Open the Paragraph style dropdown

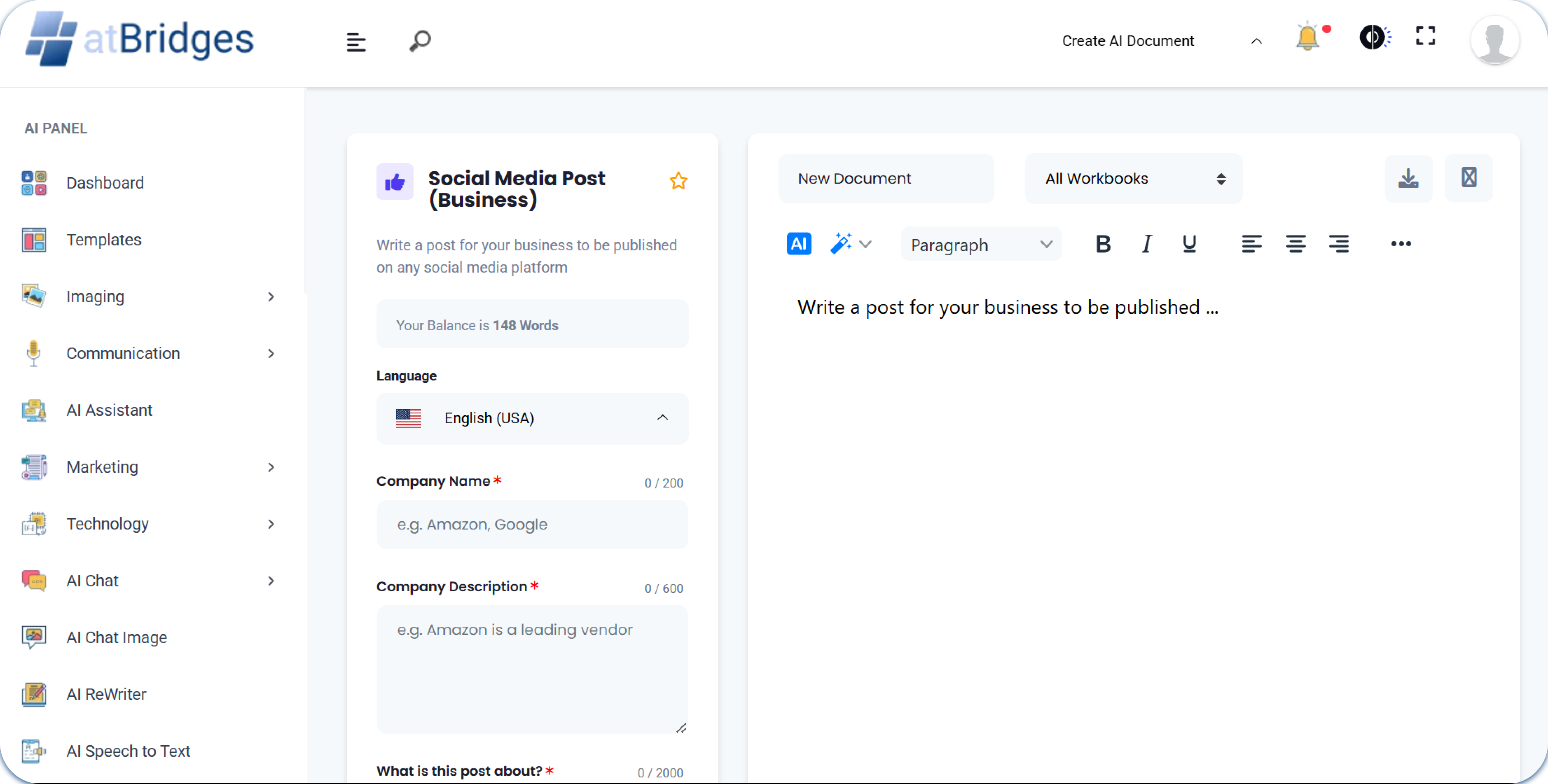coord(981,245)
